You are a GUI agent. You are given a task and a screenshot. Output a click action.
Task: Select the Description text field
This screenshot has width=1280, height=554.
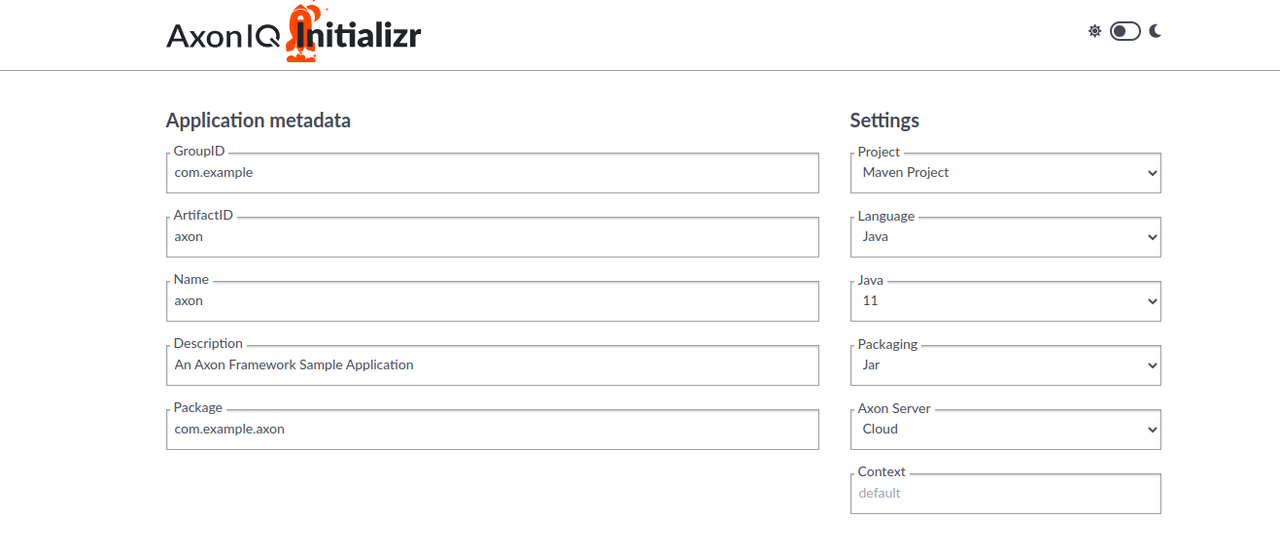tap(492, 365)
